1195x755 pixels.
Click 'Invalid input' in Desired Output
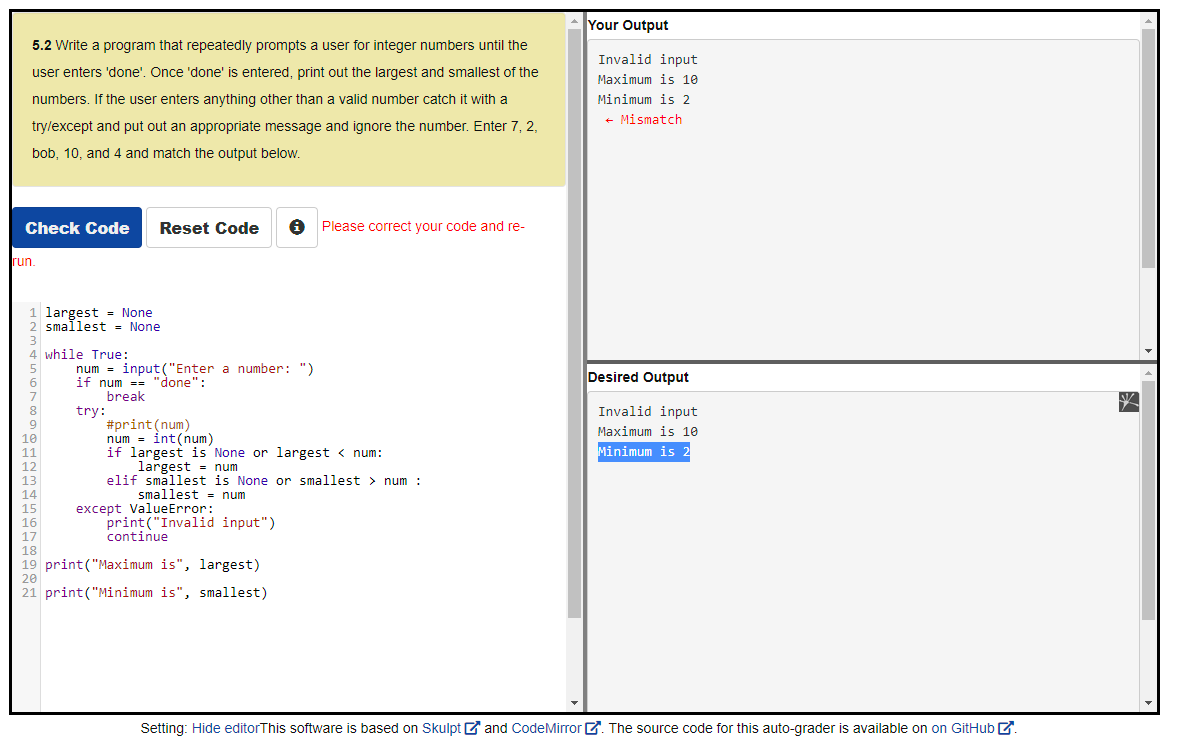[x=648, y=411]
